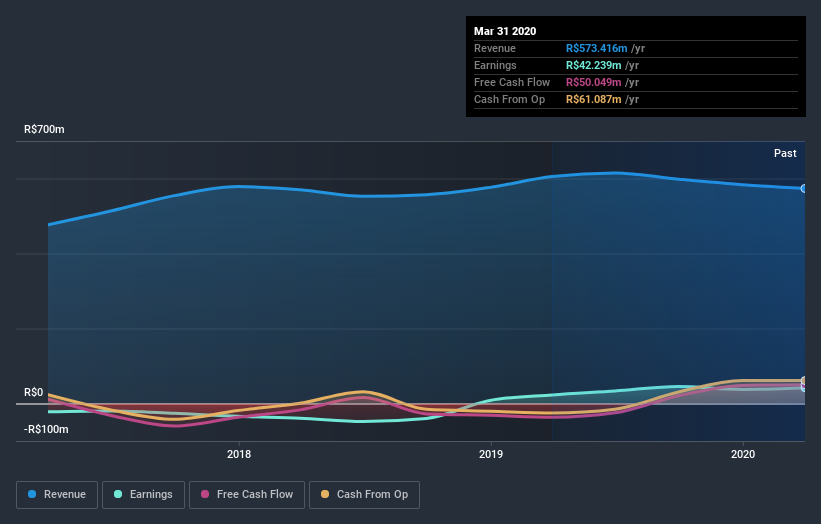This screenshot has height=524, width=821.
Task: Click the R$61.087m cash from op value
Action: pos(593,99)
